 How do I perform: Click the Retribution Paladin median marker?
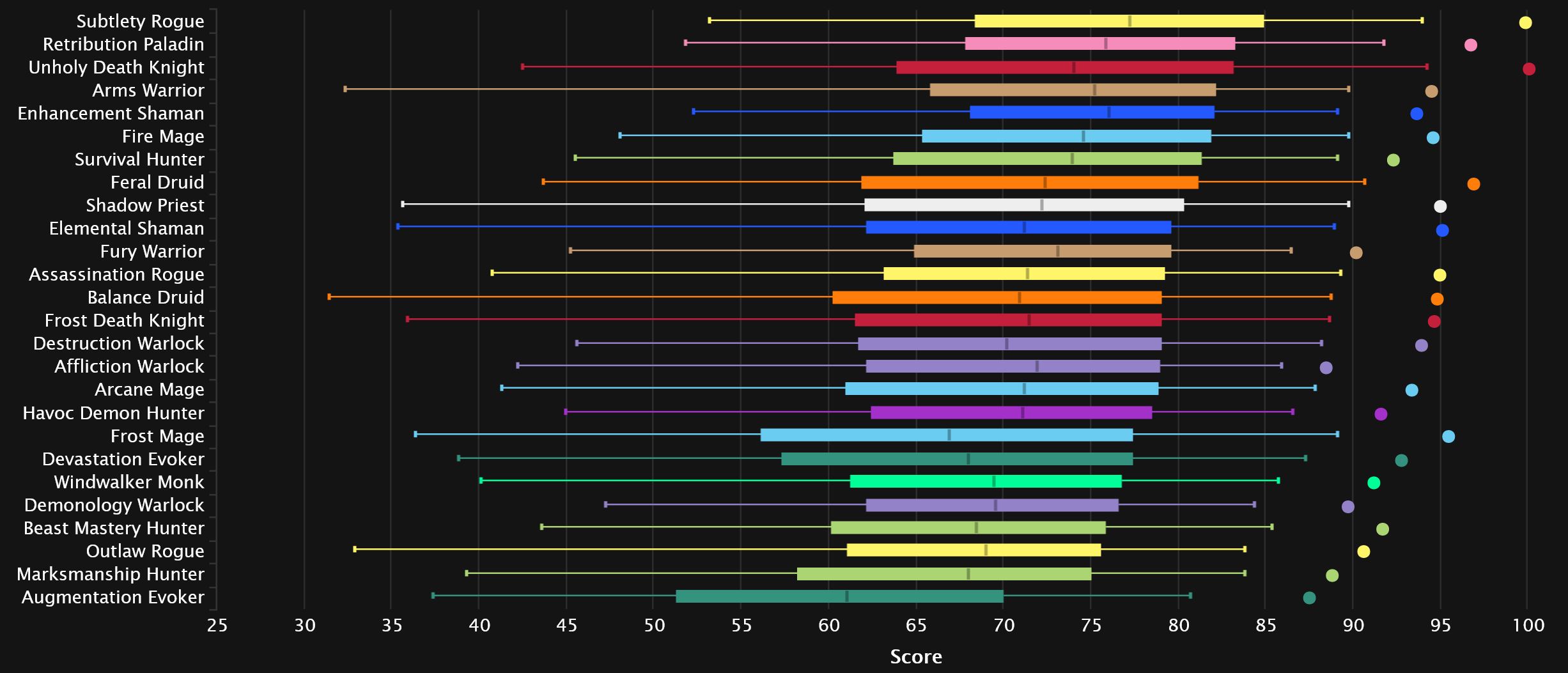click(x=1106, y=44)
